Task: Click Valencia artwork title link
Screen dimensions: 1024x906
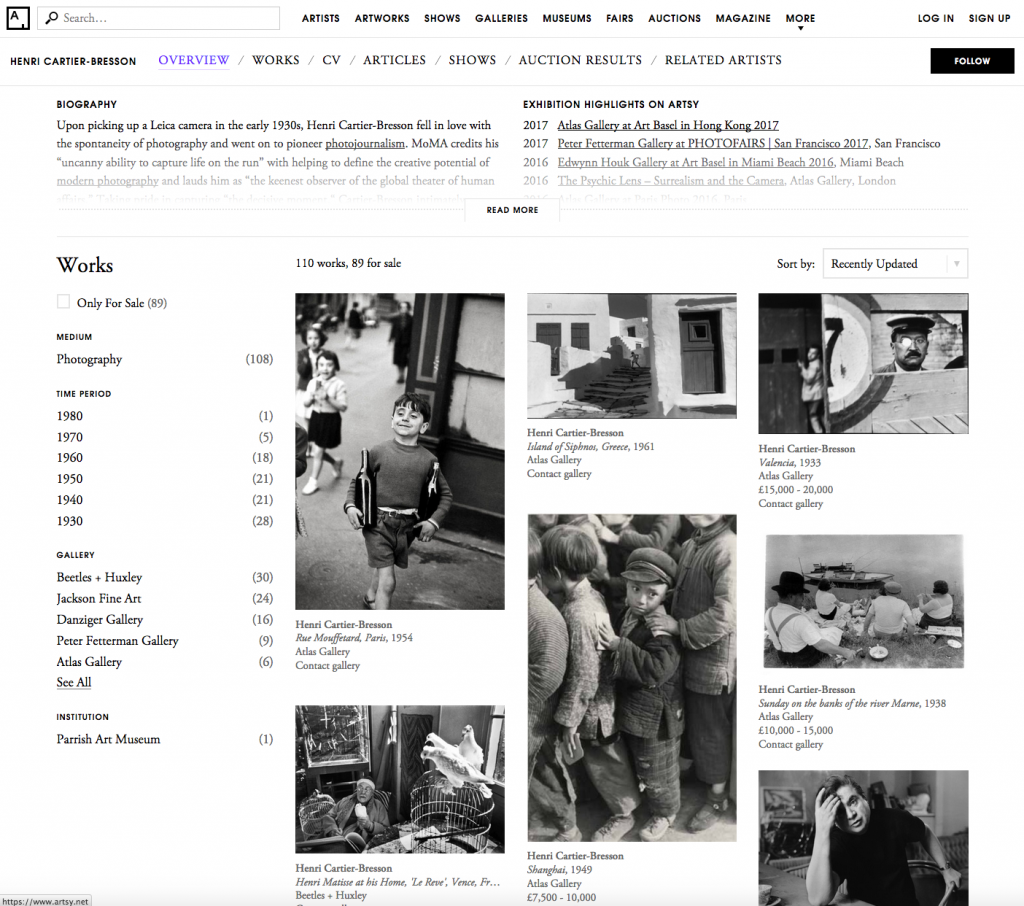Action: pyautogui.click(x=776, y=462)
